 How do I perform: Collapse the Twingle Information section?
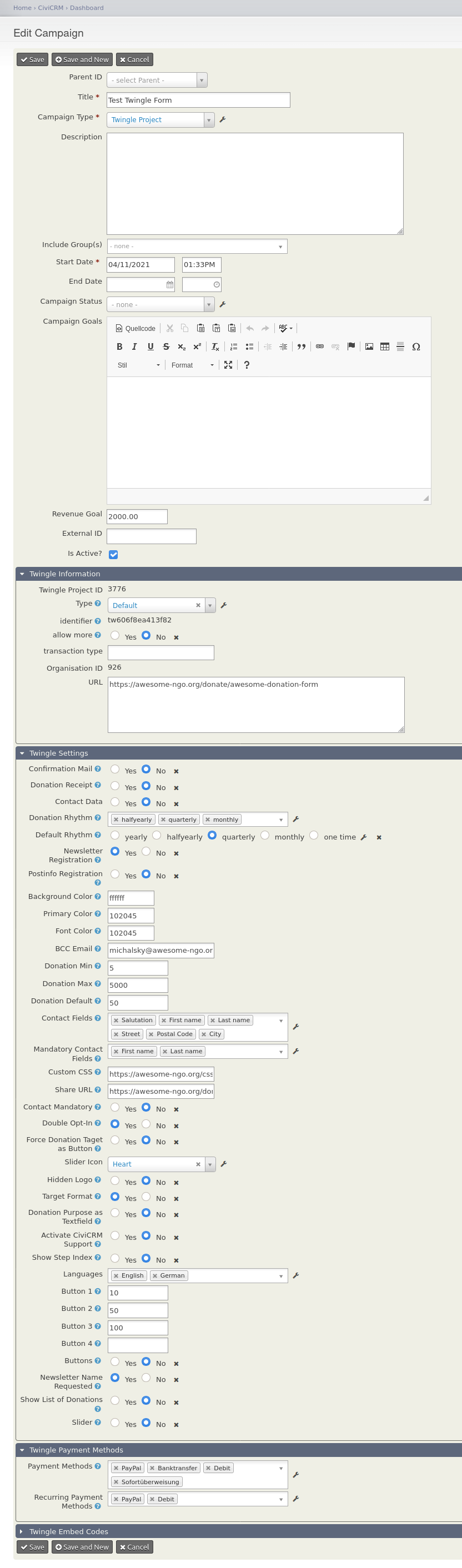(239, 574)
